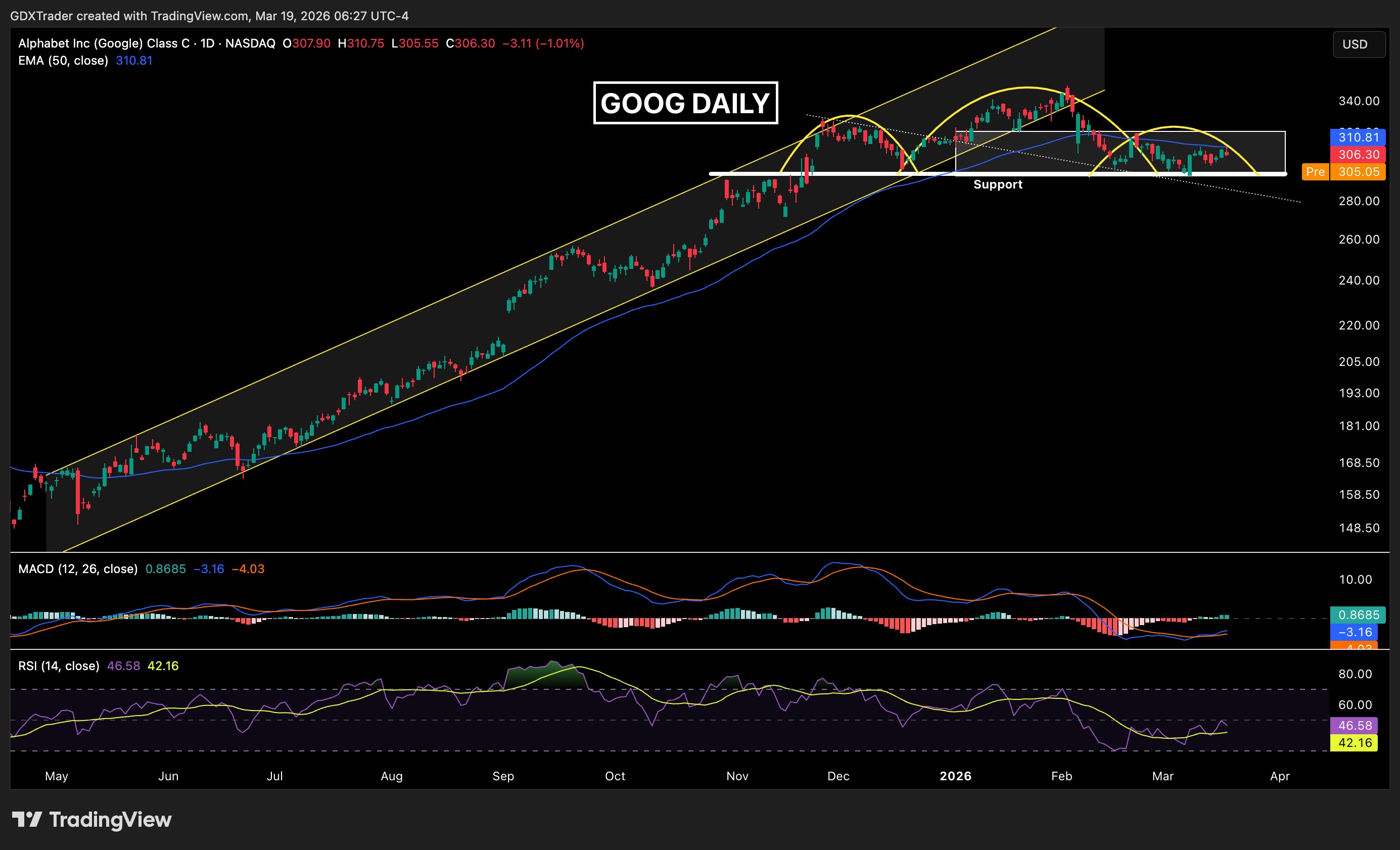1400x850 pixels.
Task: Click the MACD (12, 26, close) indicator legend
Action: click(78, 569)
